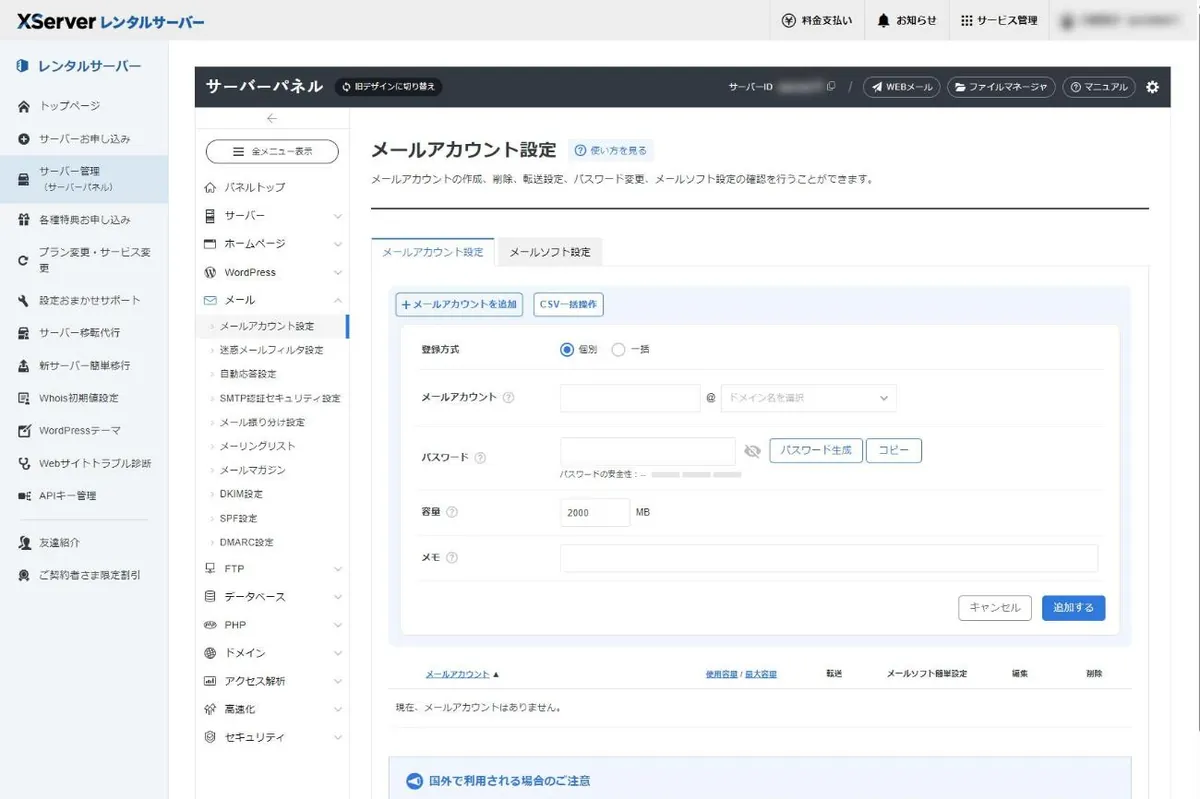Open サービス管理 grid menu
Viewport: 1200px width, 799px height.
(x=999, y=20)
